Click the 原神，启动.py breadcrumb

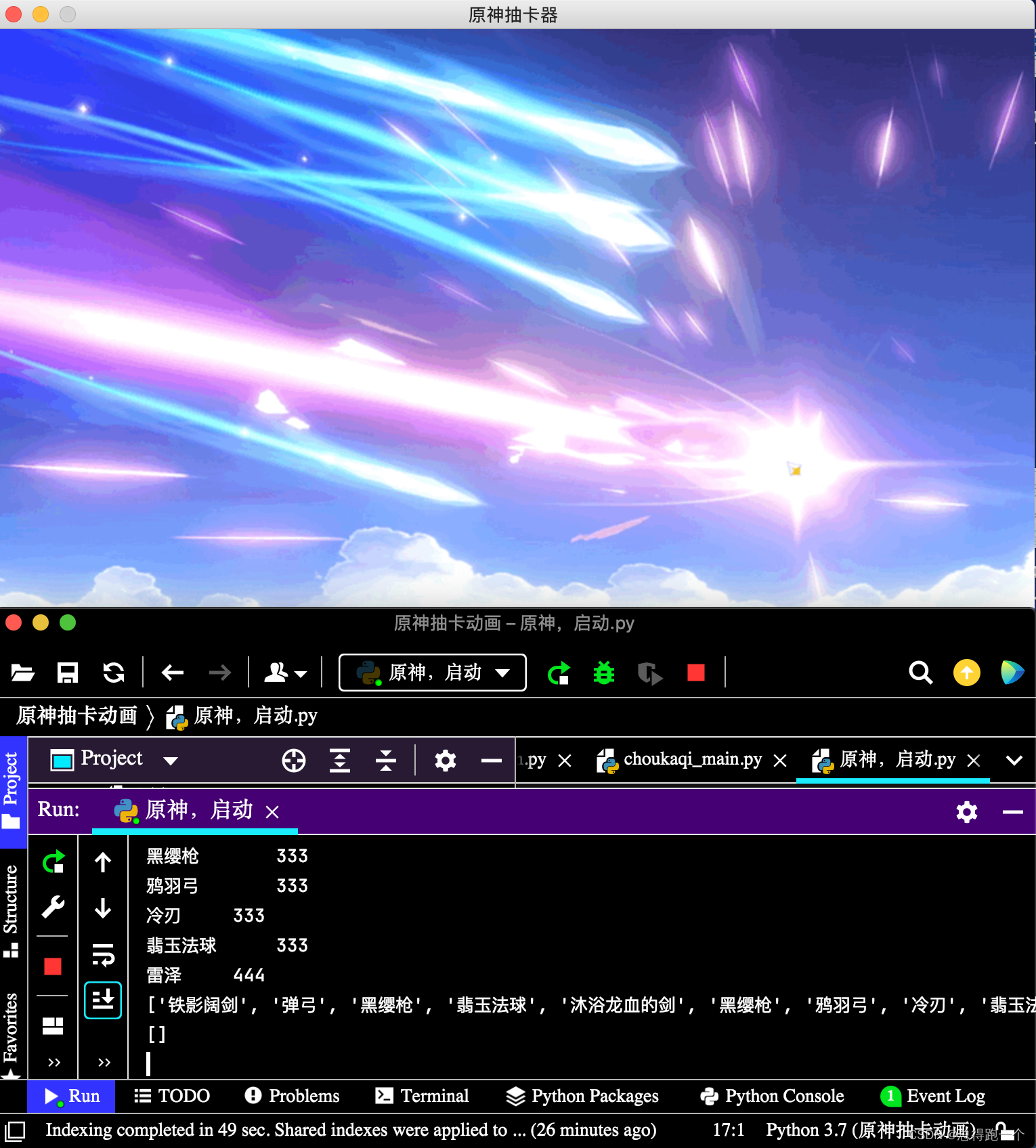point(242,716)
